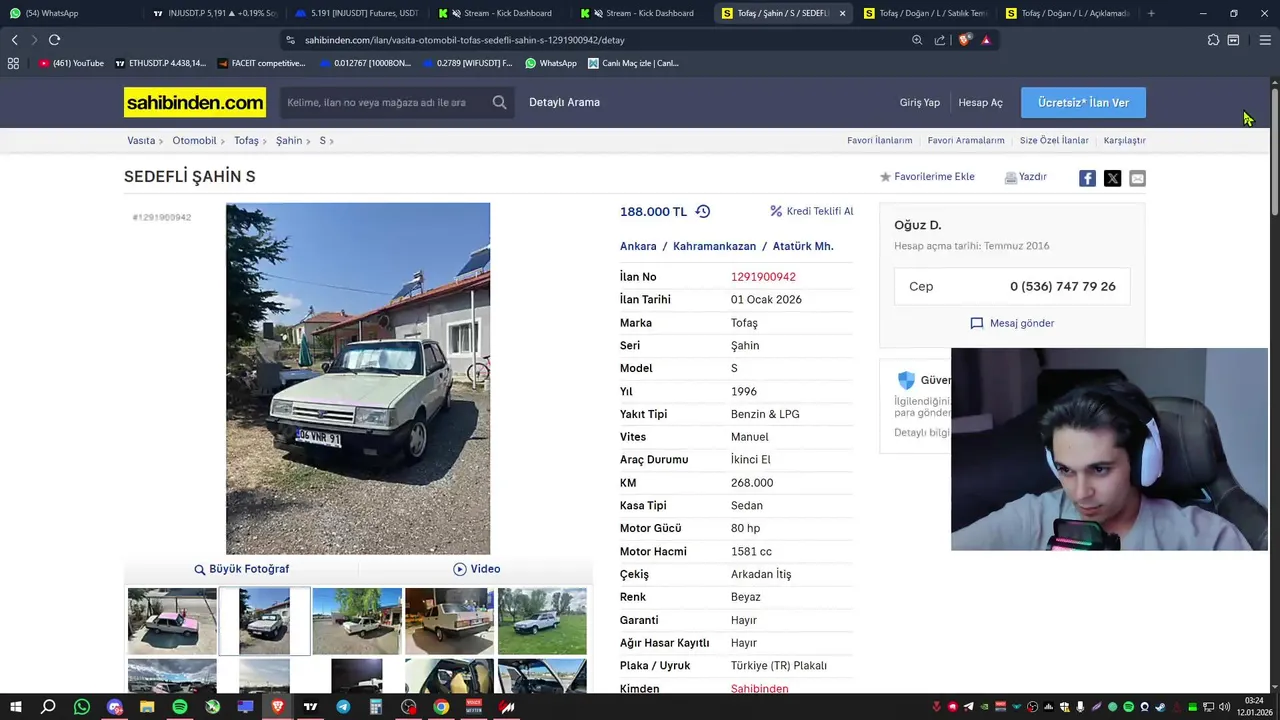Open the ETHUSDT.P bookmark

160,63
